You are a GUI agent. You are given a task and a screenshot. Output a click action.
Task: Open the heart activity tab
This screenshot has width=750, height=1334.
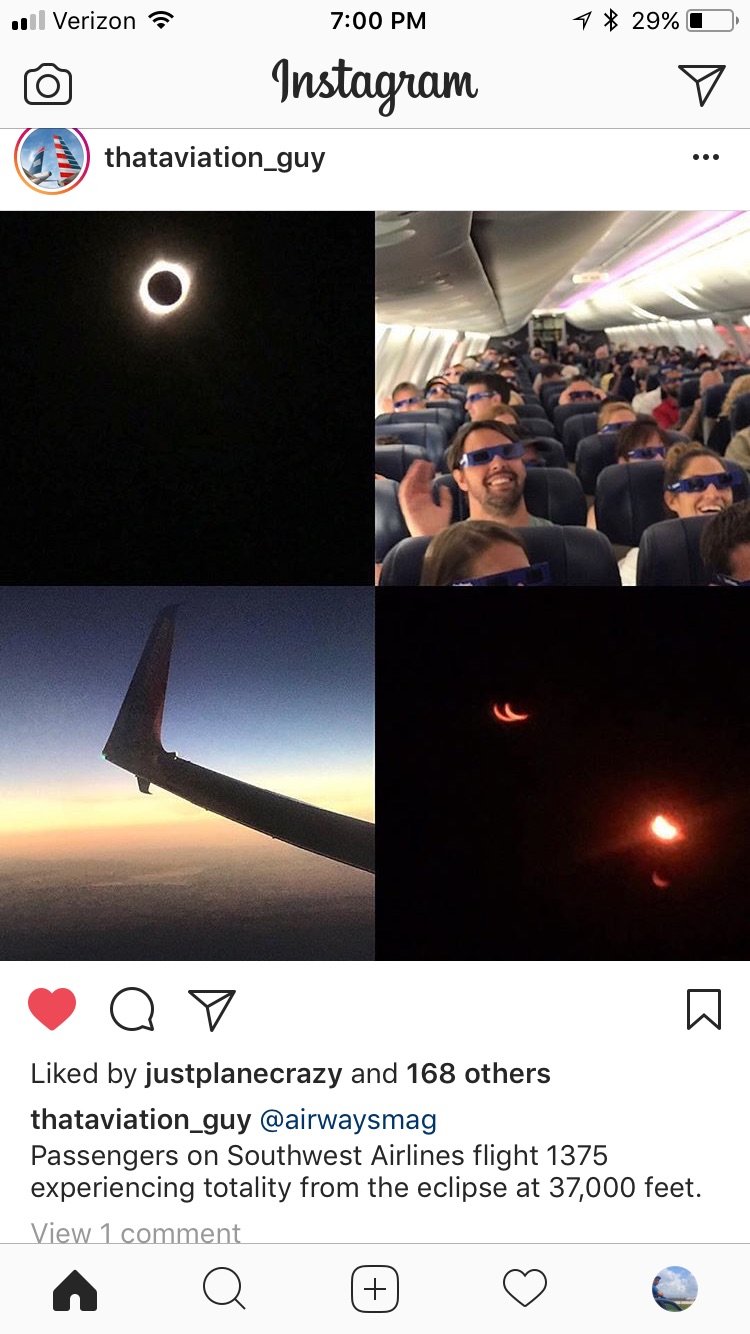coord(525,1289)
